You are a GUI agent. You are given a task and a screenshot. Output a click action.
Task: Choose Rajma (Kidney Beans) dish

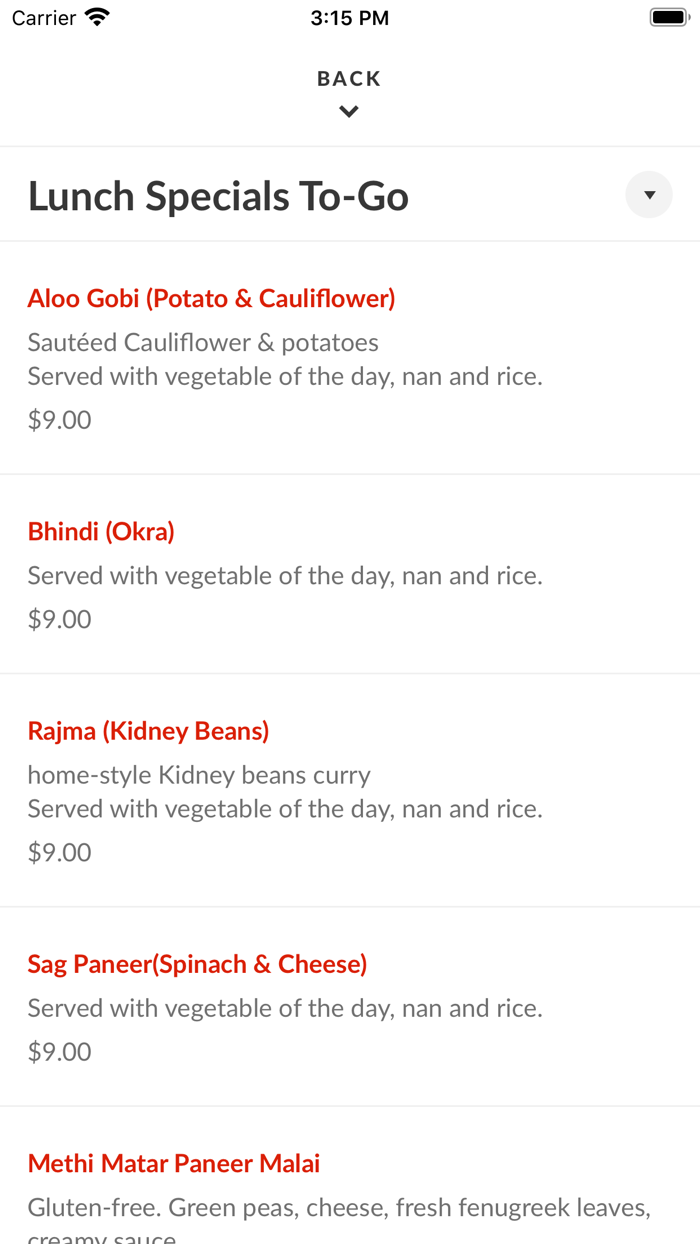[148, 731]
